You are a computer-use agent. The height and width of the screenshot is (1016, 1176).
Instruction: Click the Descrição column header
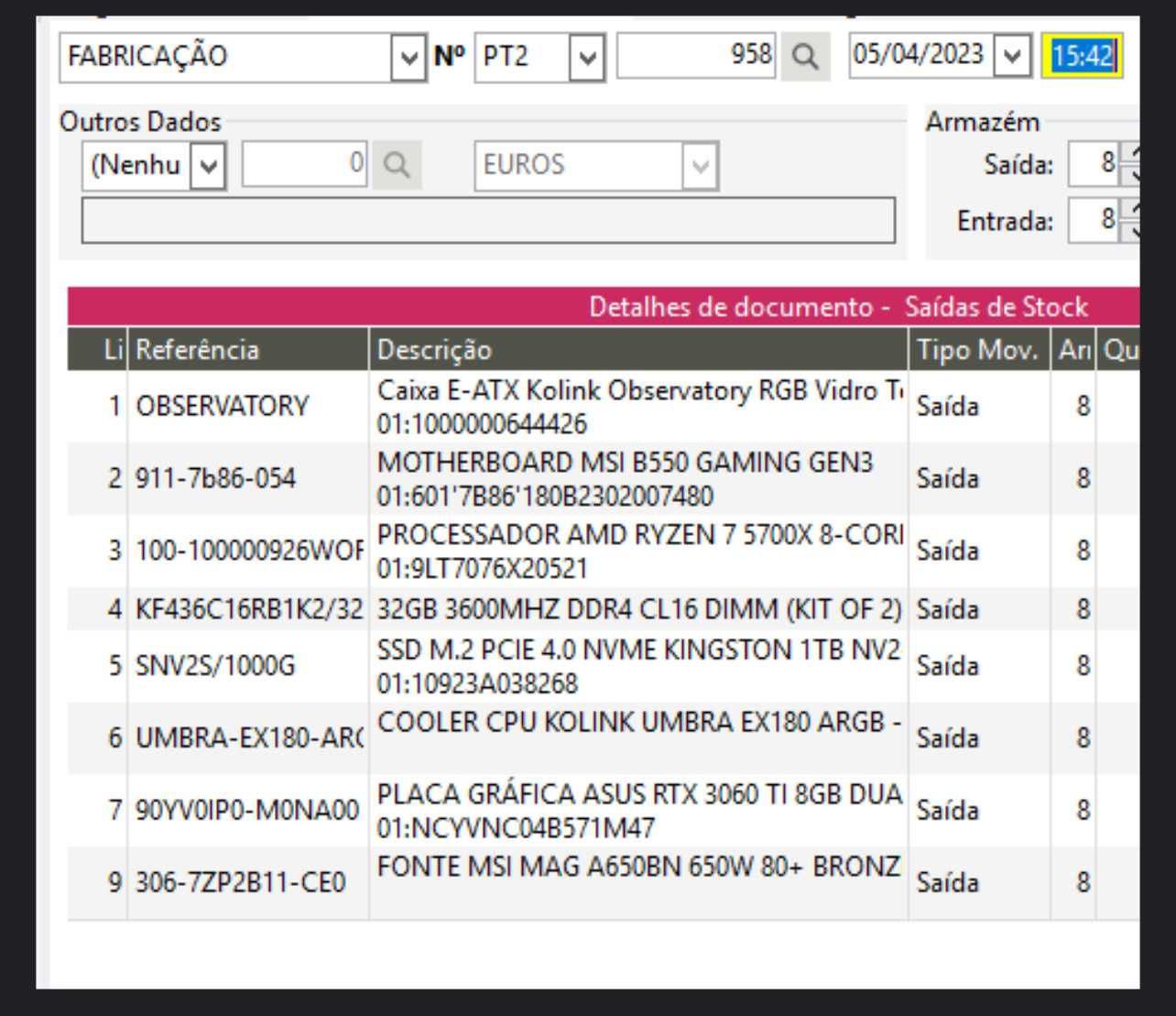click(638, 349)
